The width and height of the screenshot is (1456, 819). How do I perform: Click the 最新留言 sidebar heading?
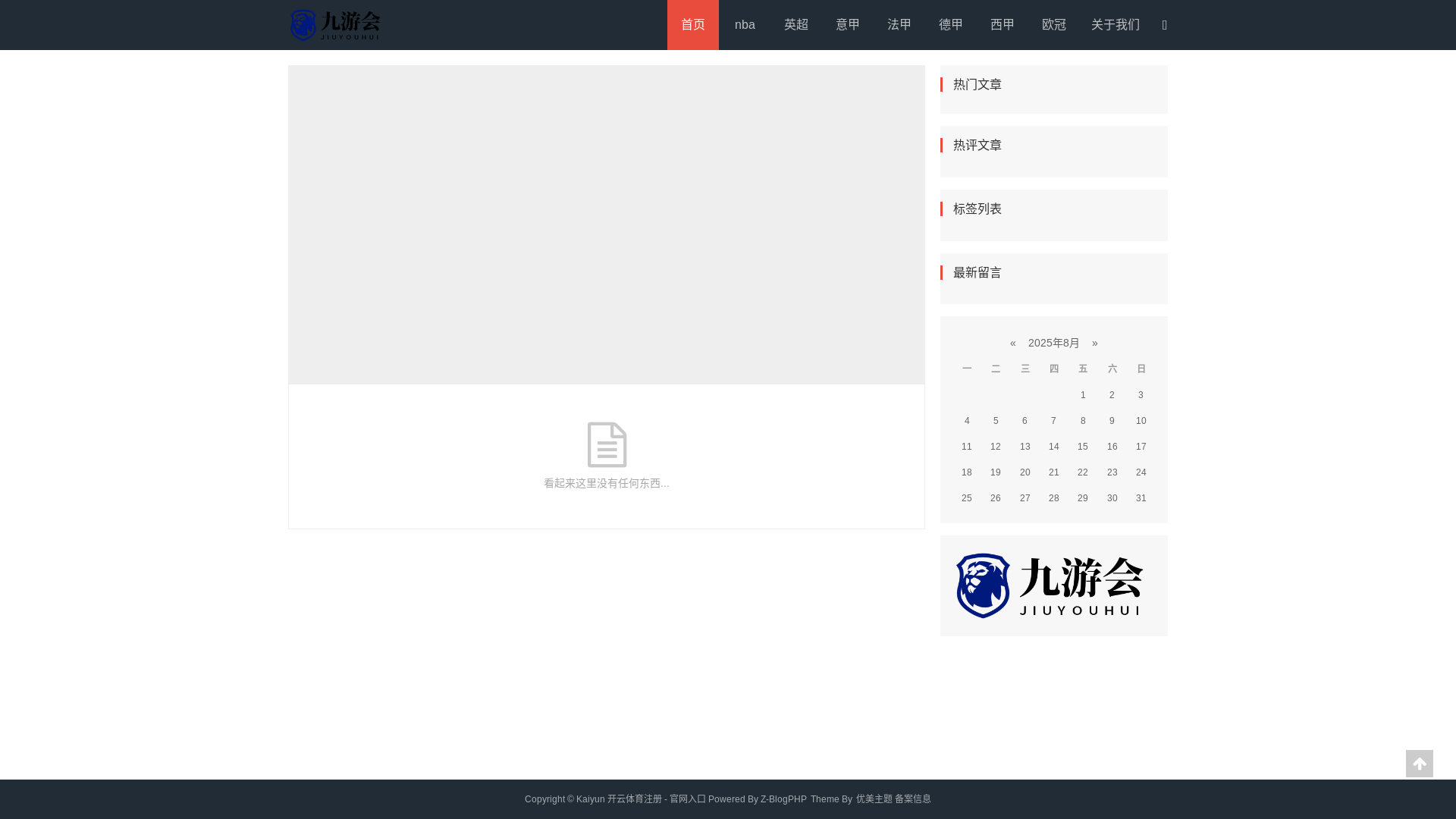pyautogui.click(x=977, y=272)
